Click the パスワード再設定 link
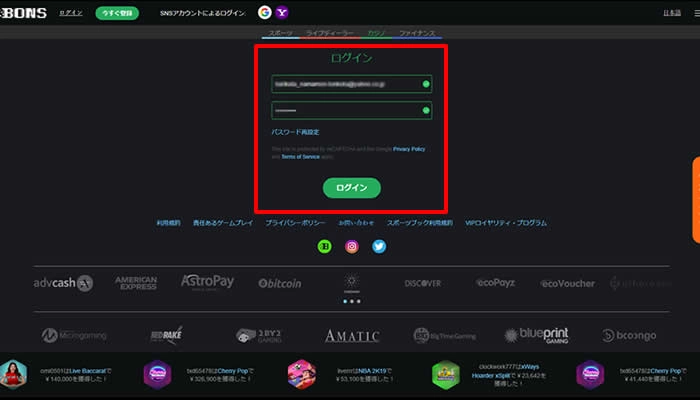This screenshot has height=400, width=700. [295, 132]
